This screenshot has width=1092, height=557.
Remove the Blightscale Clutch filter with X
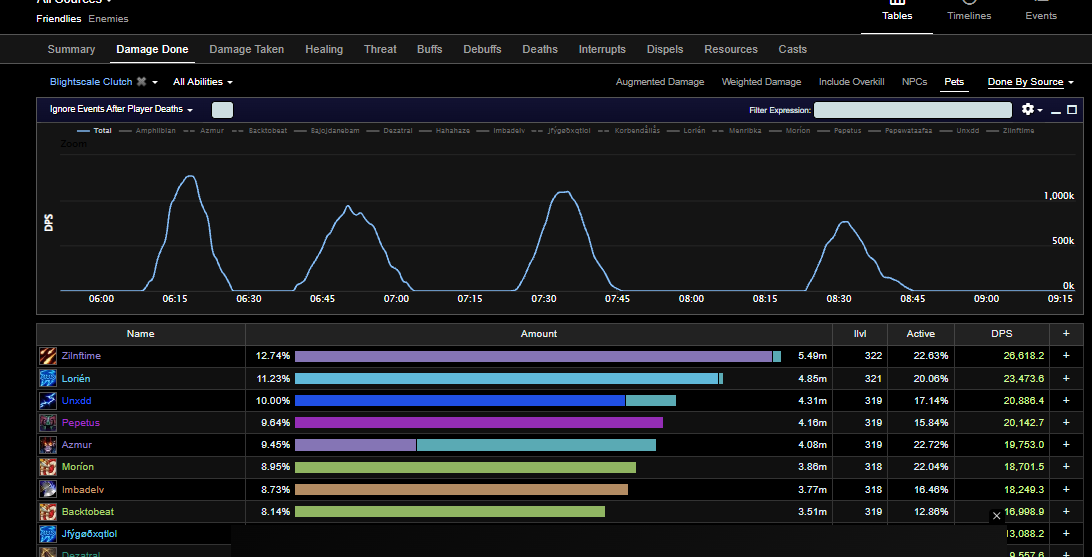point(141,81)
